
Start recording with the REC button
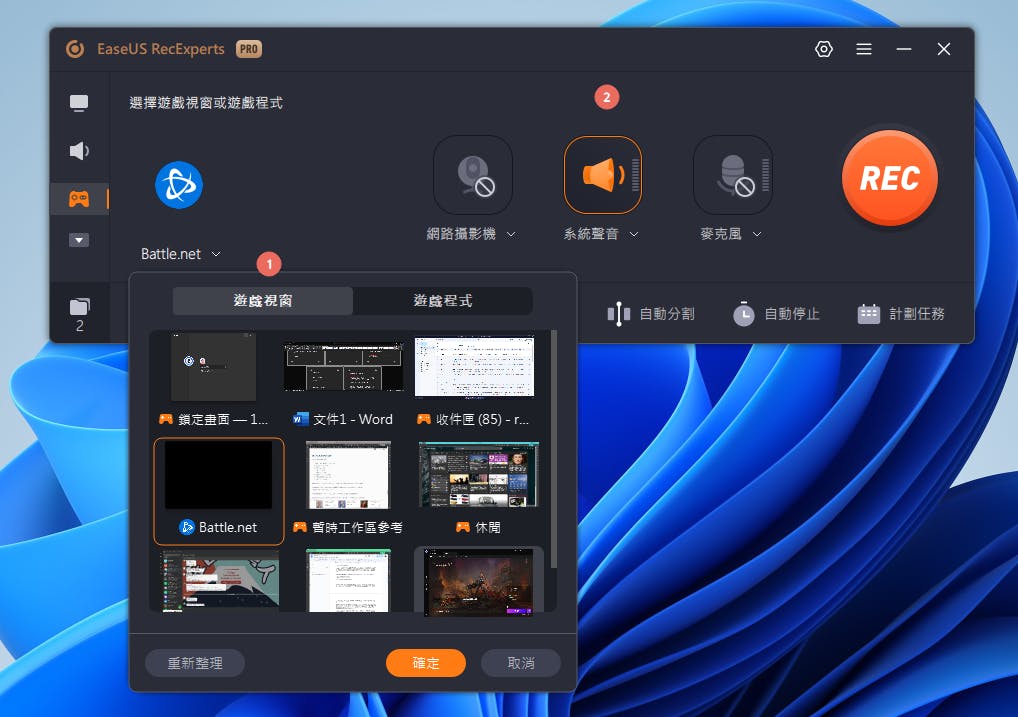coord(889,178)
